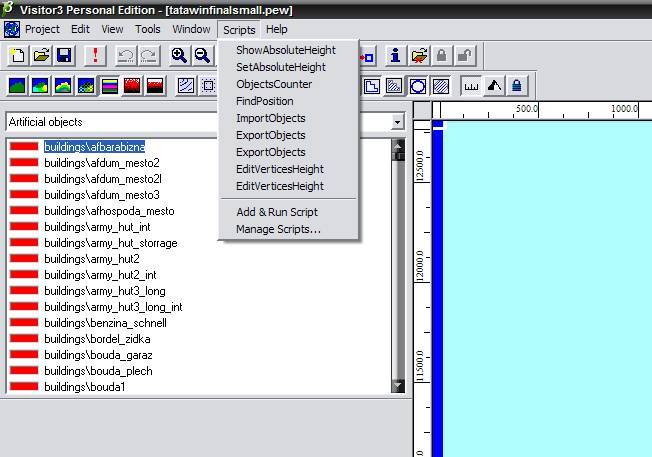
Task: Run the ImportObjects script
Action: 271,119
